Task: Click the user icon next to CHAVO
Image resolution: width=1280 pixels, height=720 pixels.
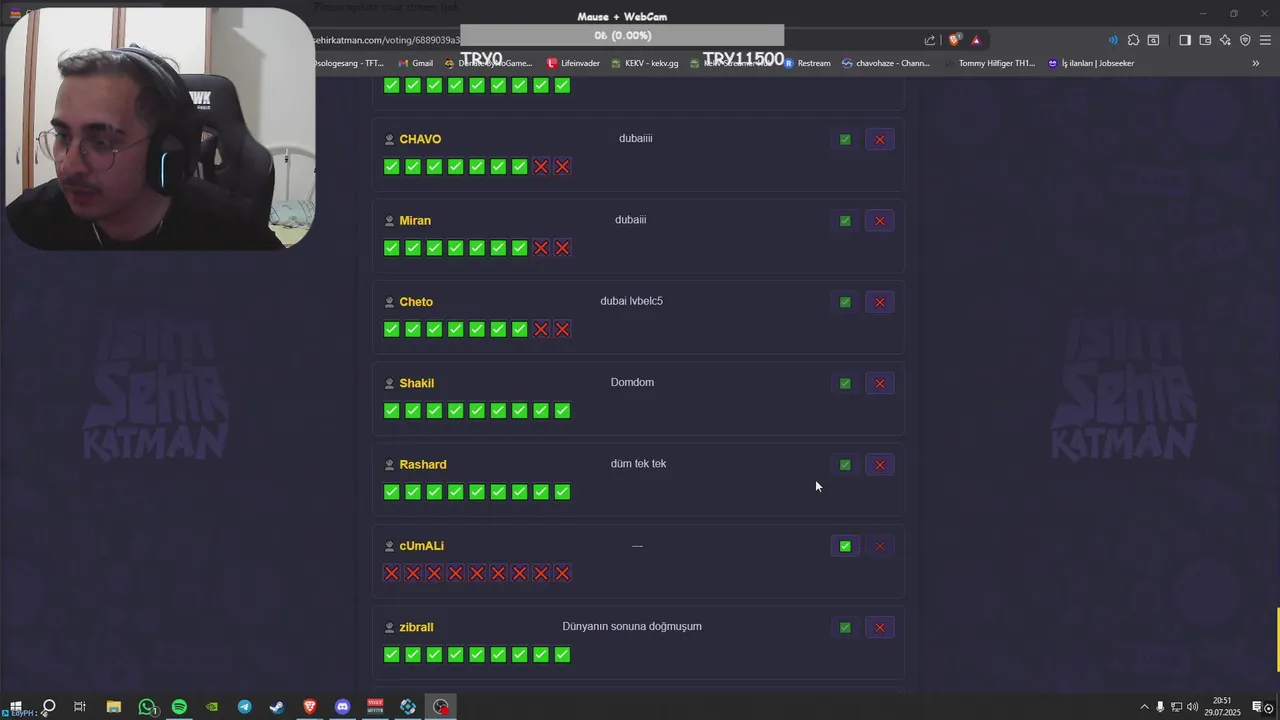Action: [x=389, y=139]
